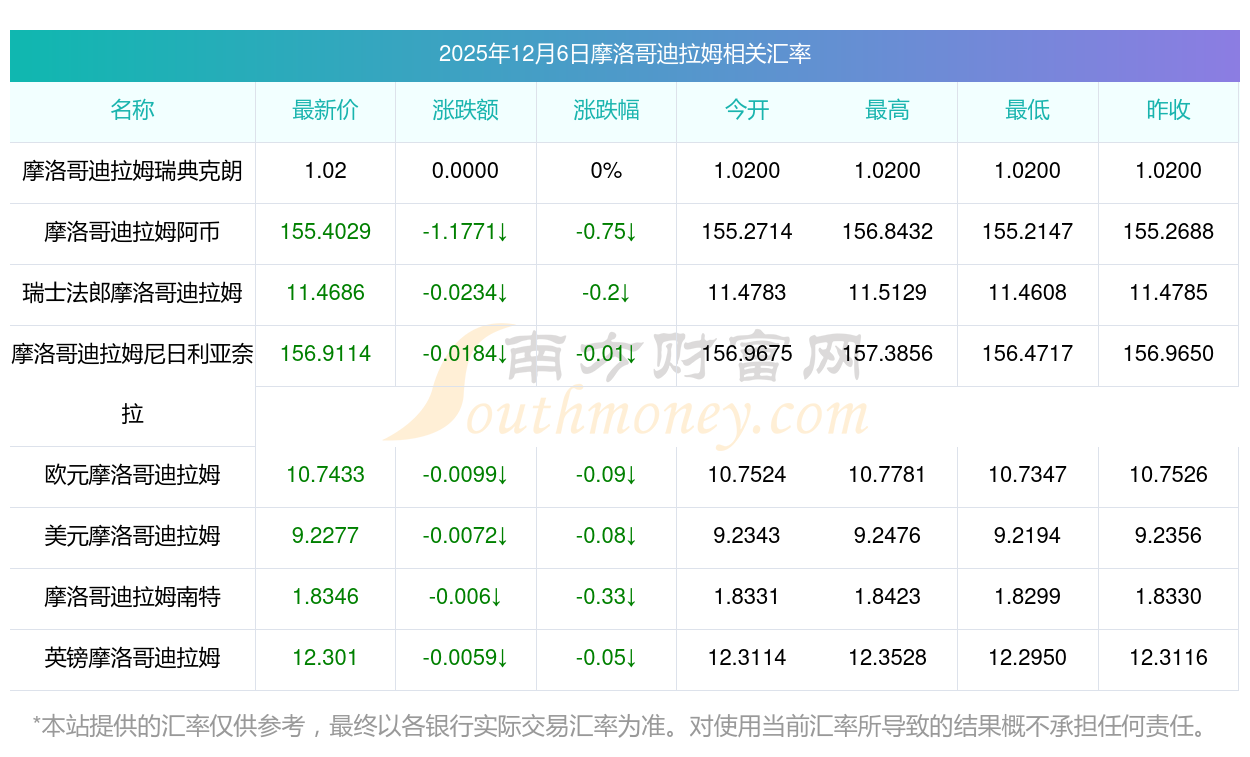The width and height of the screenshot is (1250, 757).
Task: Click the latest price 1.8346
Action: pos(326,597)
